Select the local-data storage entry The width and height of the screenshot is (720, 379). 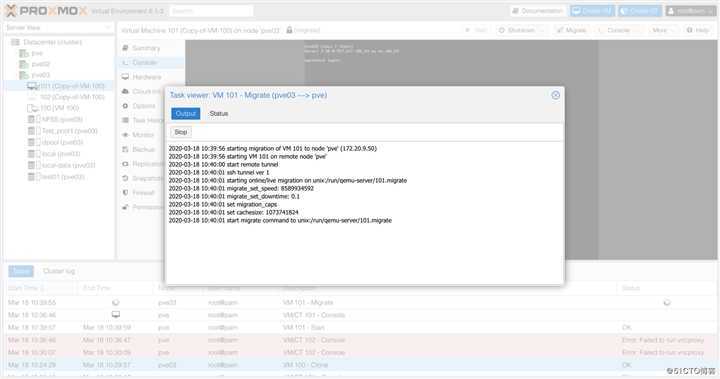[x=62, y=165]
